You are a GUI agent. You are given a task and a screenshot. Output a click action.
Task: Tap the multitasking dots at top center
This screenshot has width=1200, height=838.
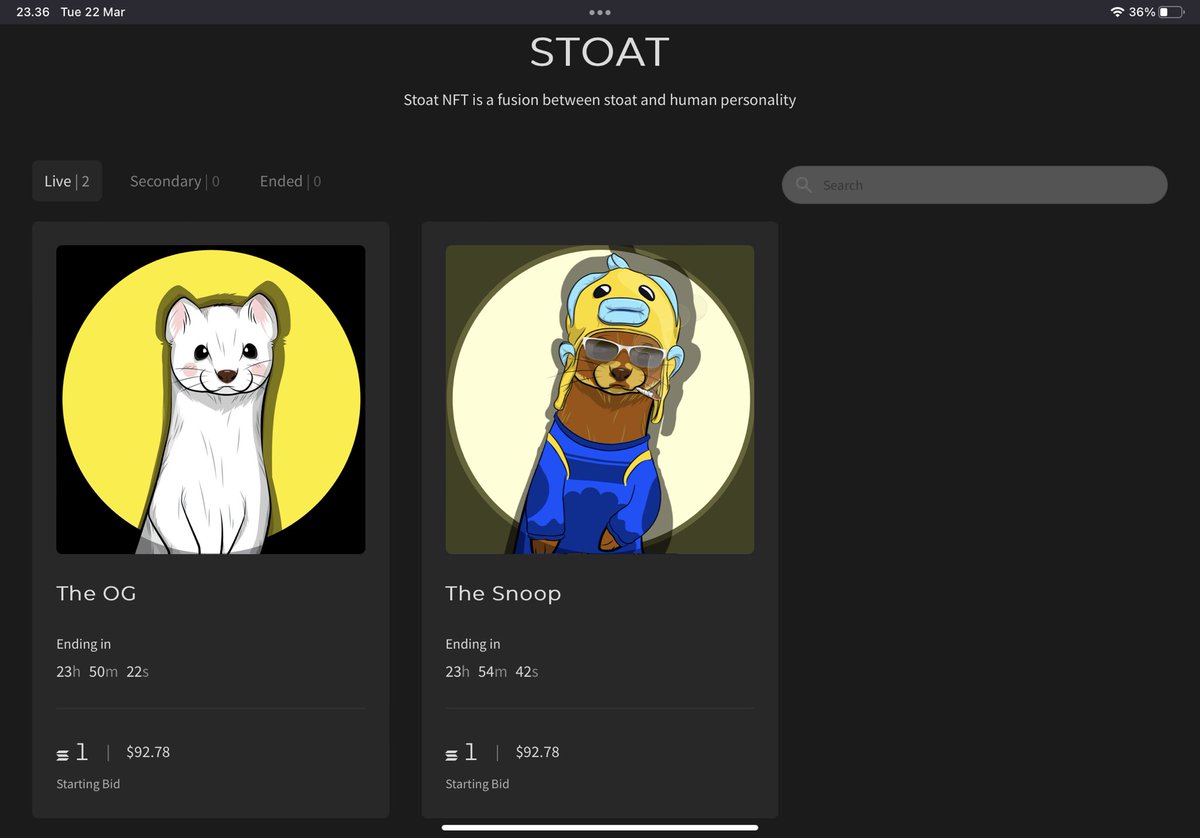pos(599,13)
